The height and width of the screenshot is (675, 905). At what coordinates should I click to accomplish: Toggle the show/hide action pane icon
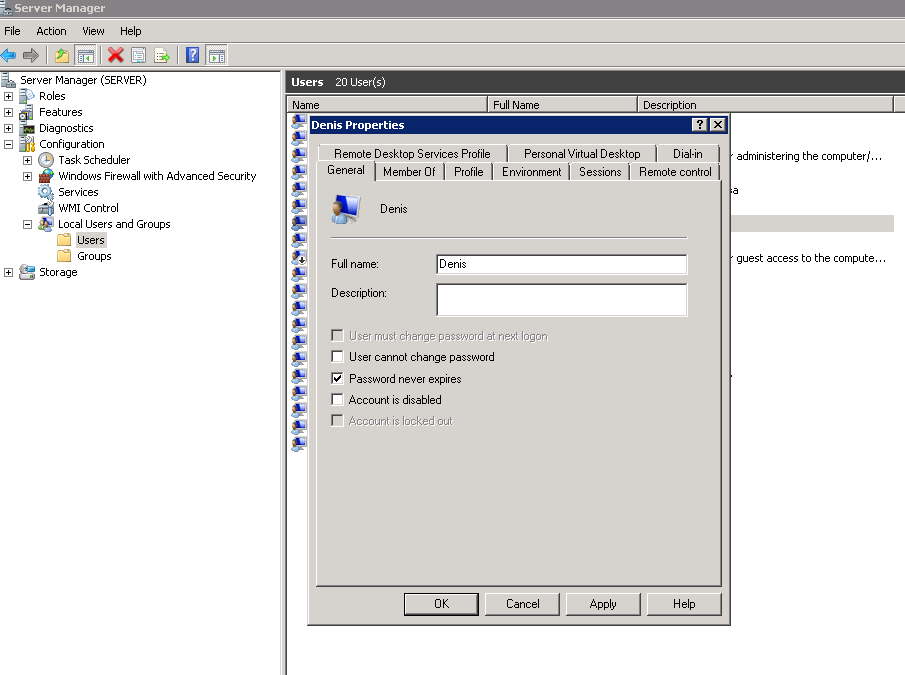216,55
